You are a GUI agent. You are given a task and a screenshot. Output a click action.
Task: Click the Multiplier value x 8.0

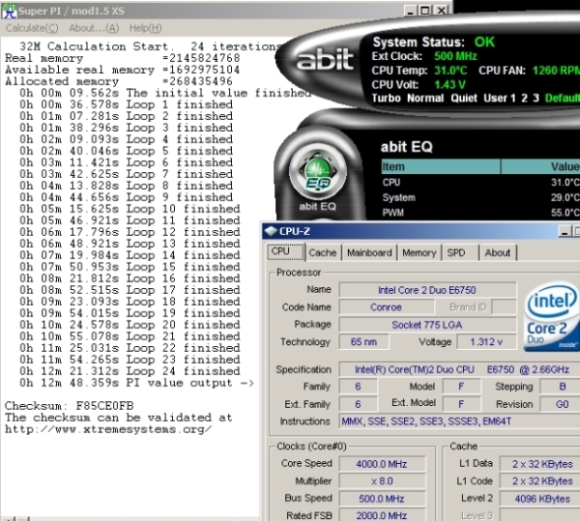coord(382,481)
